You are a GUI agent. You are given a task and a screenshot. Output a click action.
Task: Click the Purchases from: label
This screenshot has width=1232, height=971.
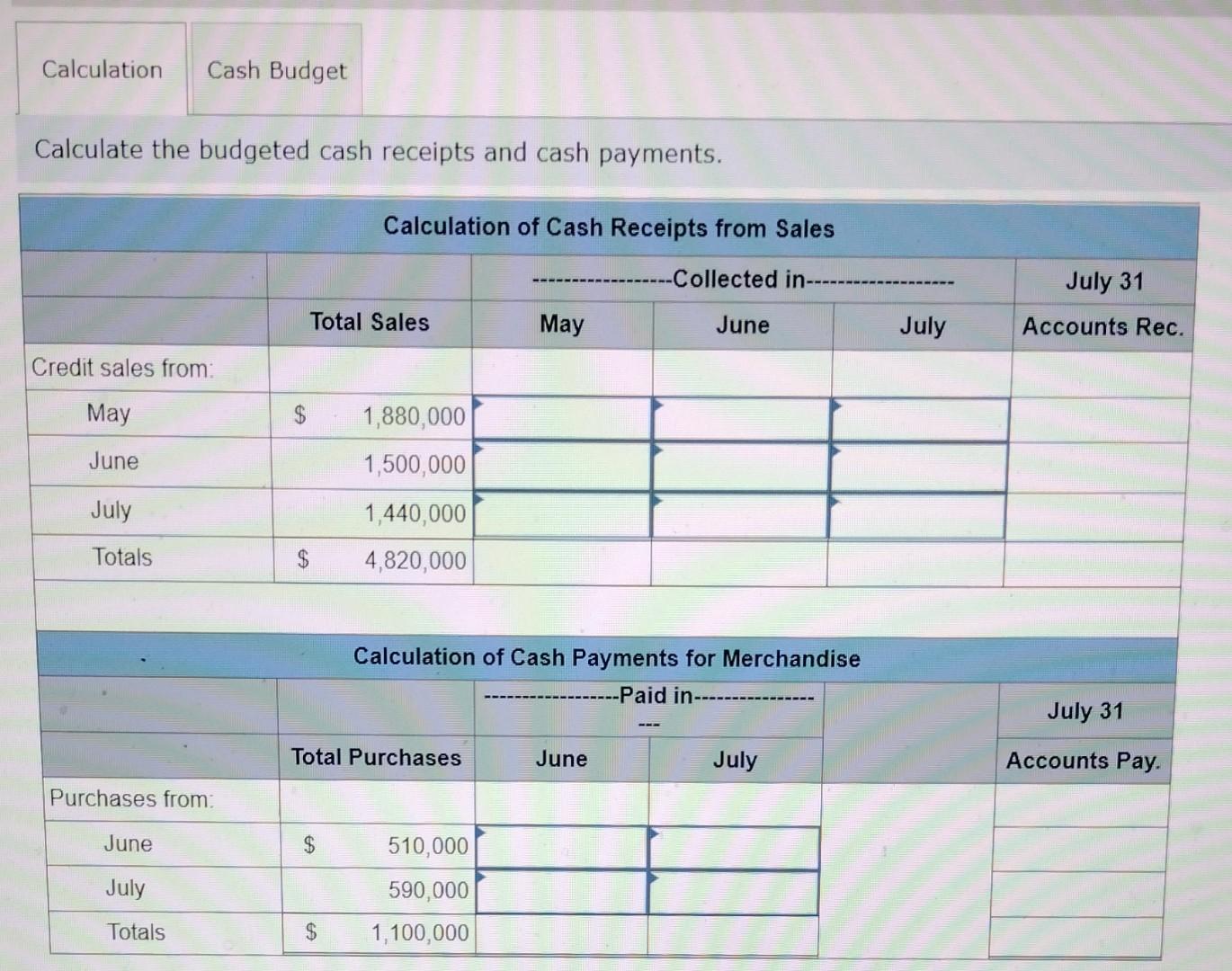tap(131, 798)
